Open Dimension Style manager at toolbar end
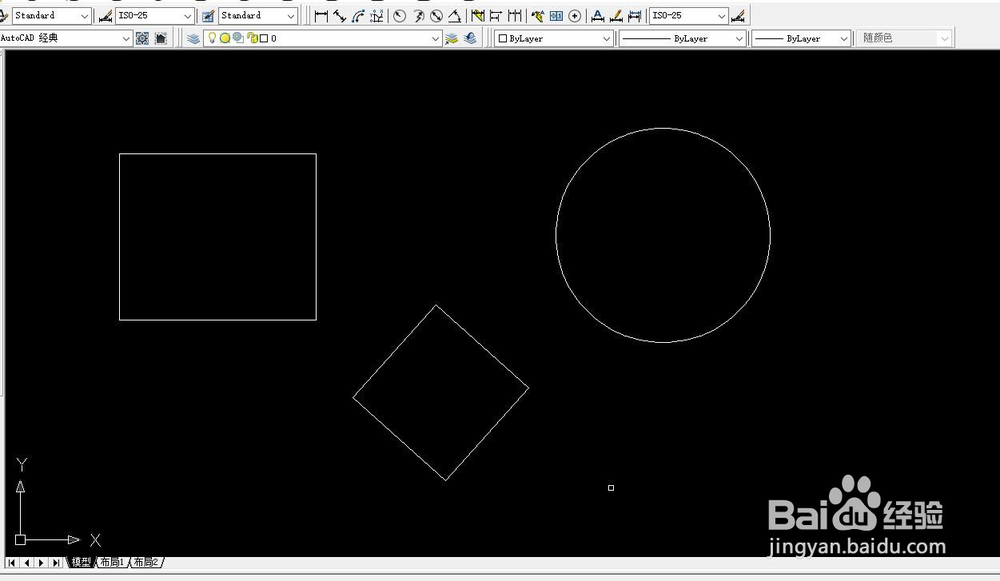The width and height of the screenshot is (1000, 581). [x=738, y=16]
